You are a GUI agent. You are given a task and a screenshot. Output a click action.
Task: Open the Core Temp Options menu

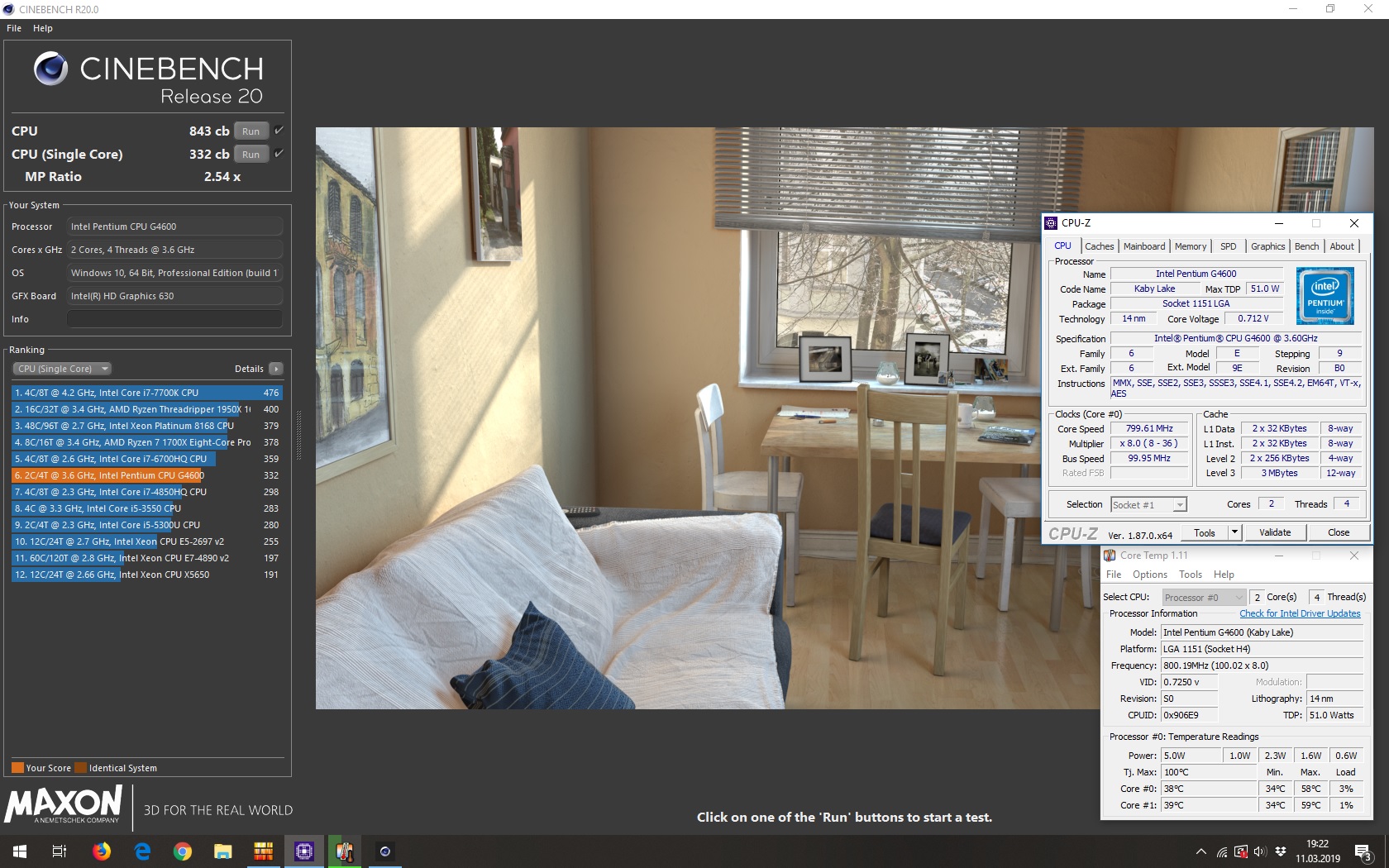pyautogui.click(x=1150, y=575)
